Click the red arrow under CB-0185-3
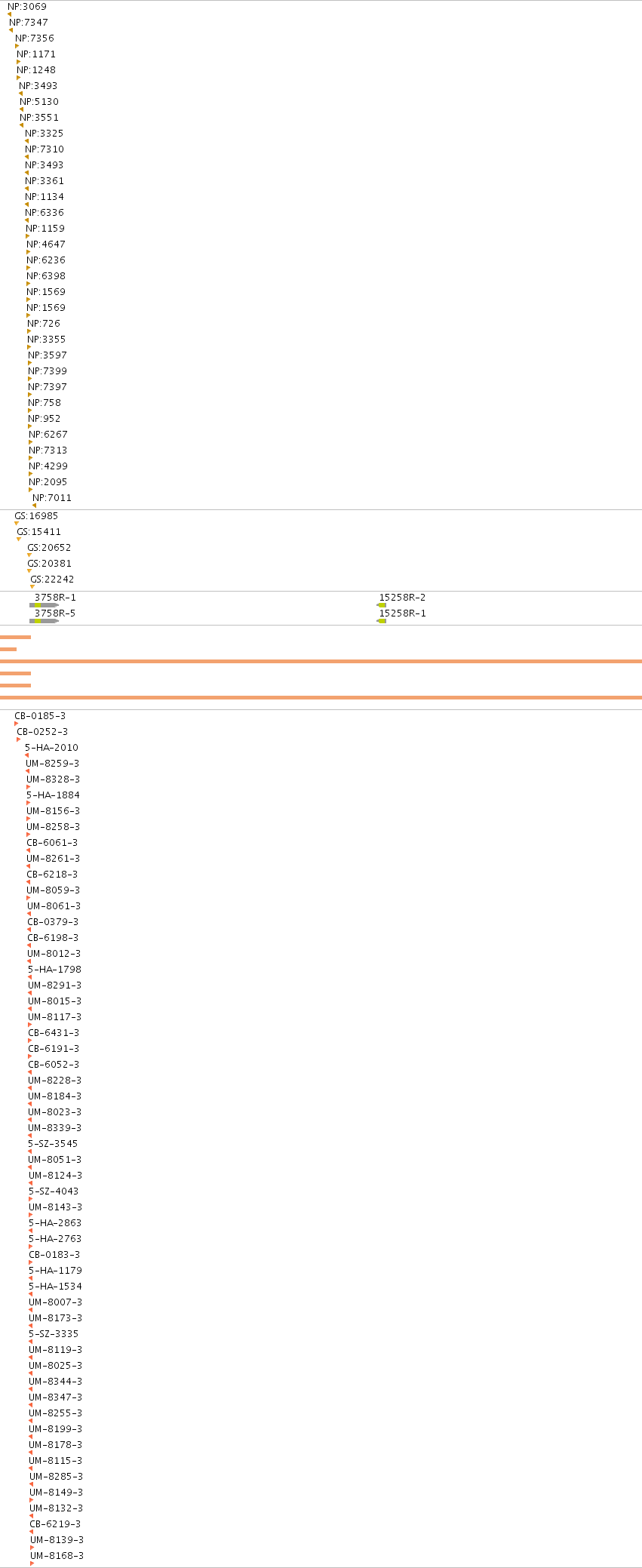 point(16,724)
